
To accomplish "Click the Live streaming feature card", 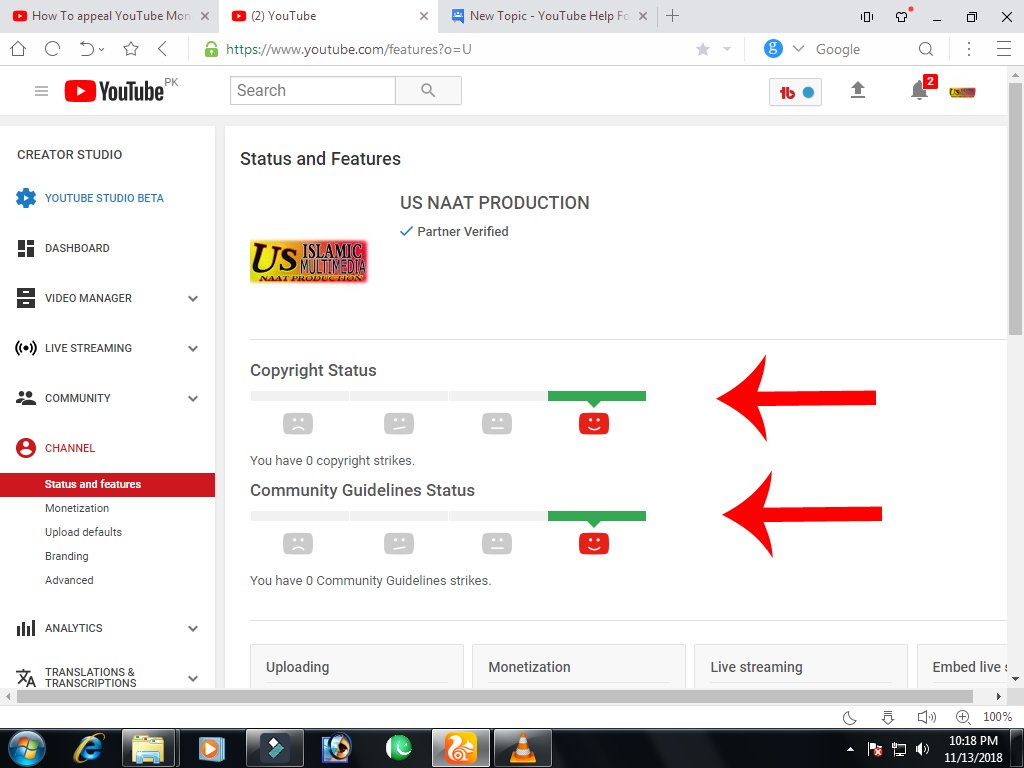I will (x=801, y=667).
